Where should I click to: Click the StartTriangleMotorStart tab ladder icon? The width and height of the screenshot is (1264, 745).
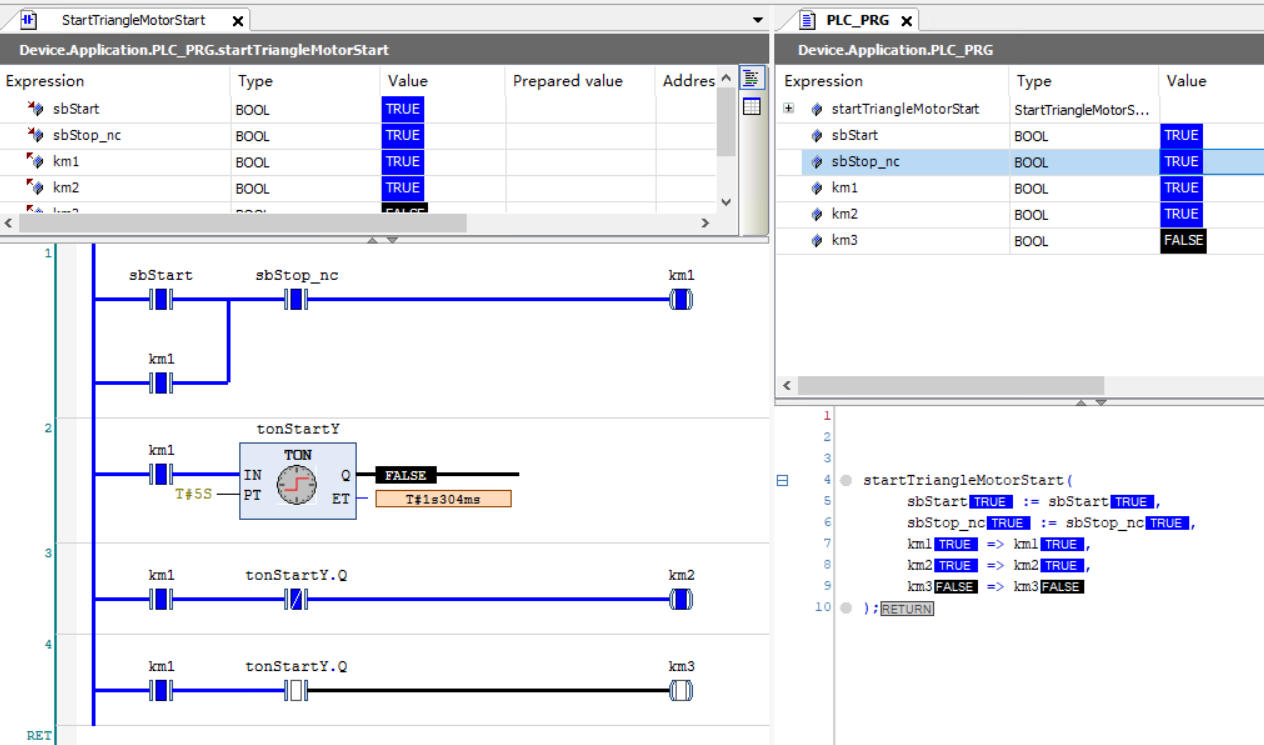pos(29,20)
